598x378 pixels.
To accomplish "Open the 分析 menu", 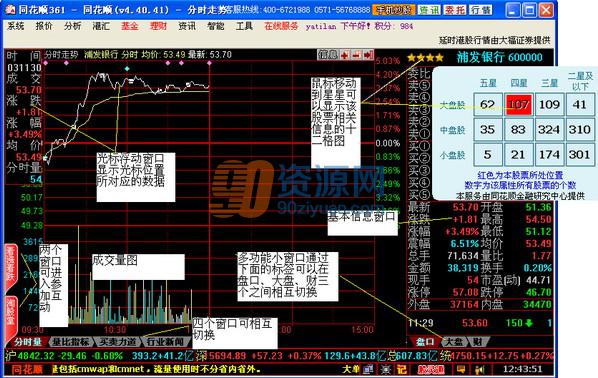I will (72, 26).
